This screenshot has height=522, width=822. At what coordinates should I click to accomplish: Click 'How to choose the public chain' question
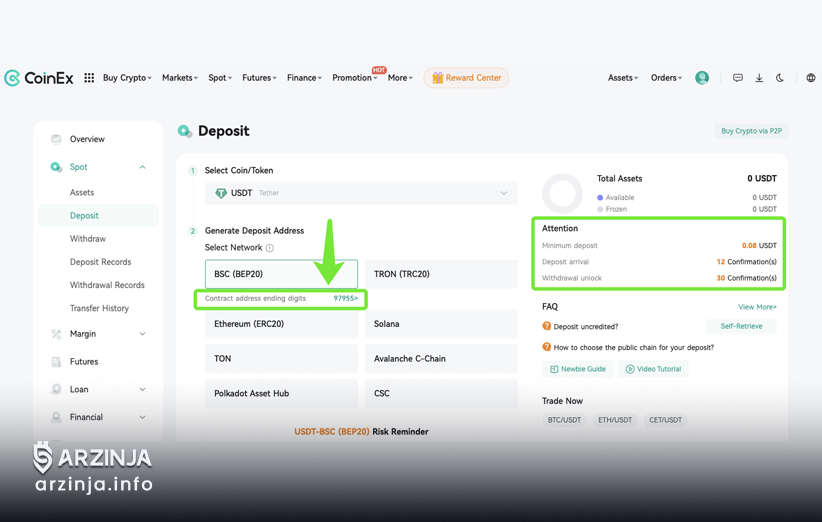pyautogui.click(x=634, y=347)
